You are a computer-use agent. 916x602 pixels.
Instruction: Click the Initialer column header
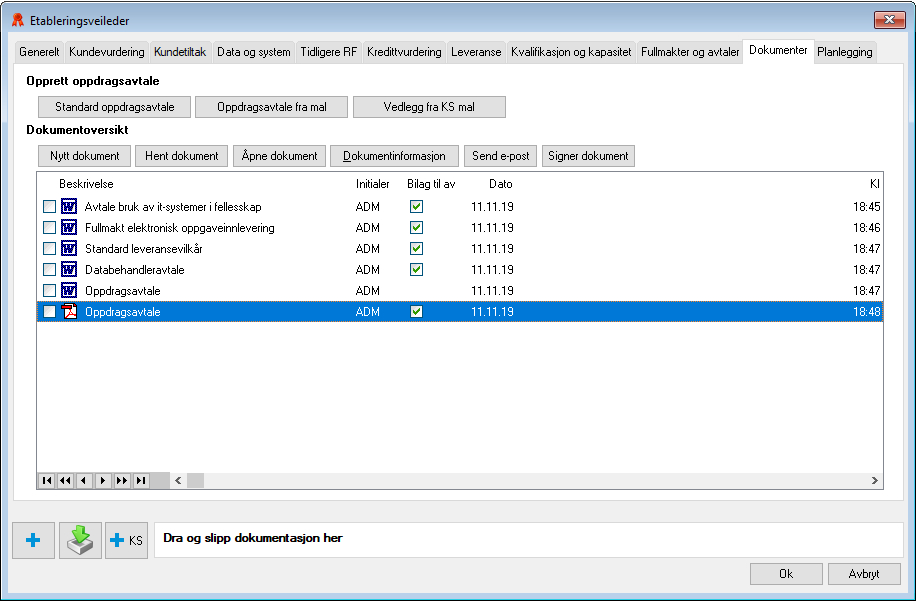point(373,184)
